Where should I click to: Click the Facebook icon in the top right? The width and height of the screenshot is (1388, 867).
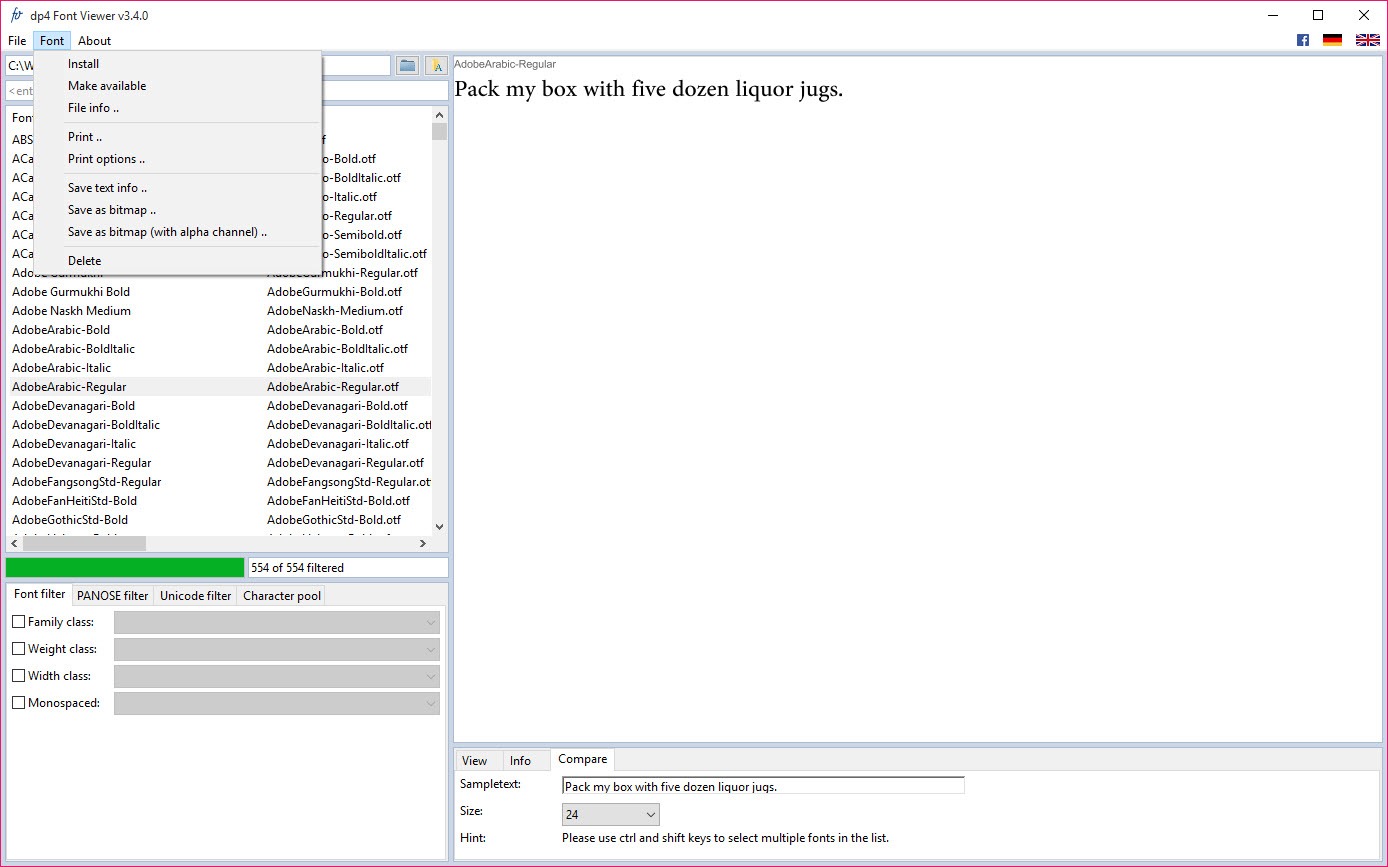[1302, 40]
